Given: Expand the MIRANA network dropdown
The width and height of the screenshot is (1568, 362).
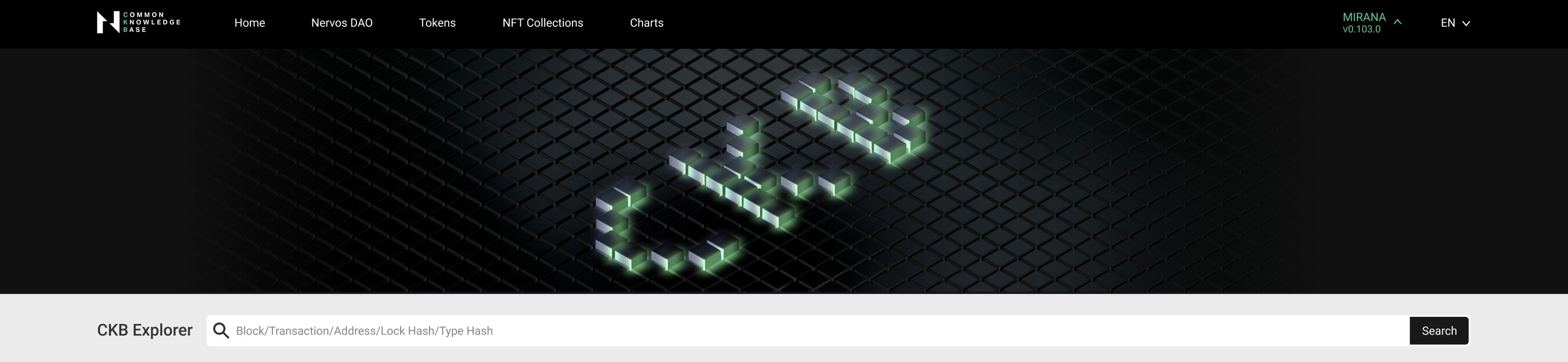Looking at the screenshot, I should click(1371, 22).
